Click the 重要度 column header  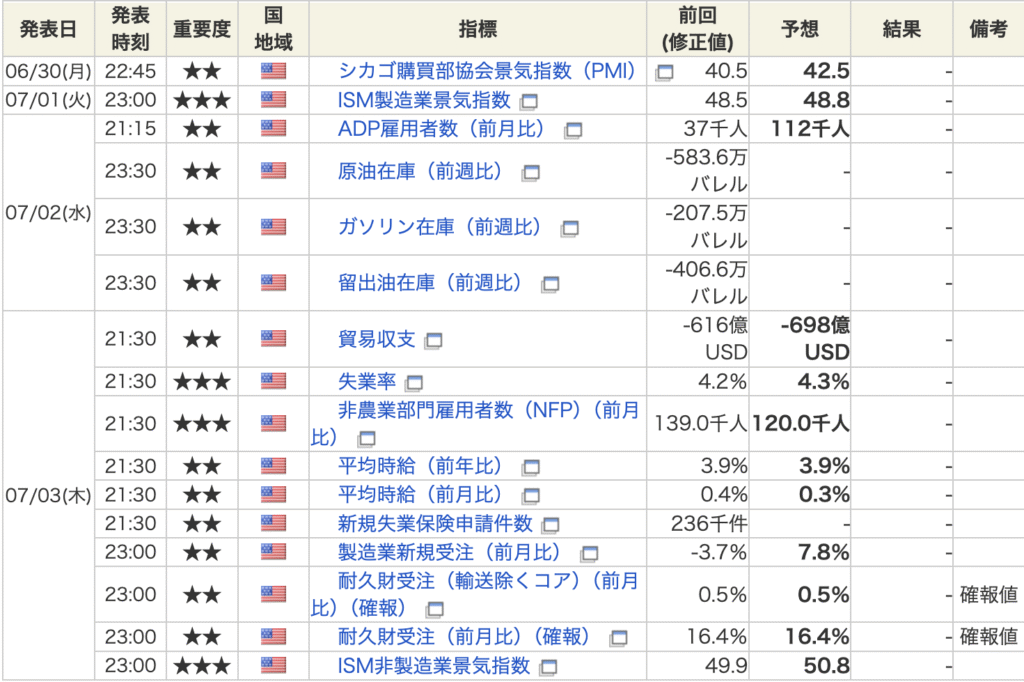(x=202, y=29)
